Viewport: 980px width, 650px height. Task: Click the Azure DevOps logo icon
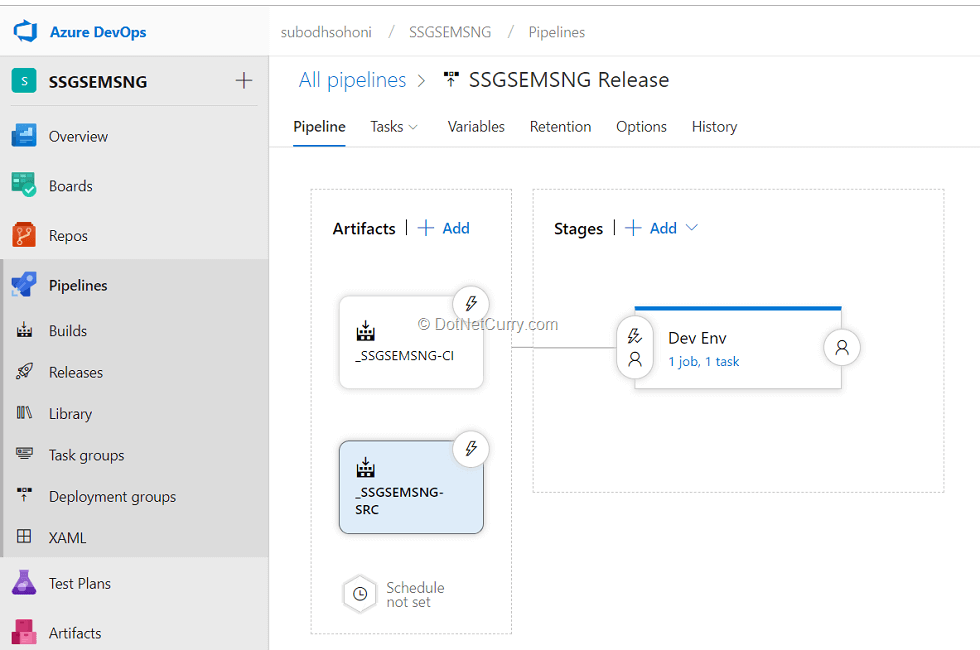26,31
